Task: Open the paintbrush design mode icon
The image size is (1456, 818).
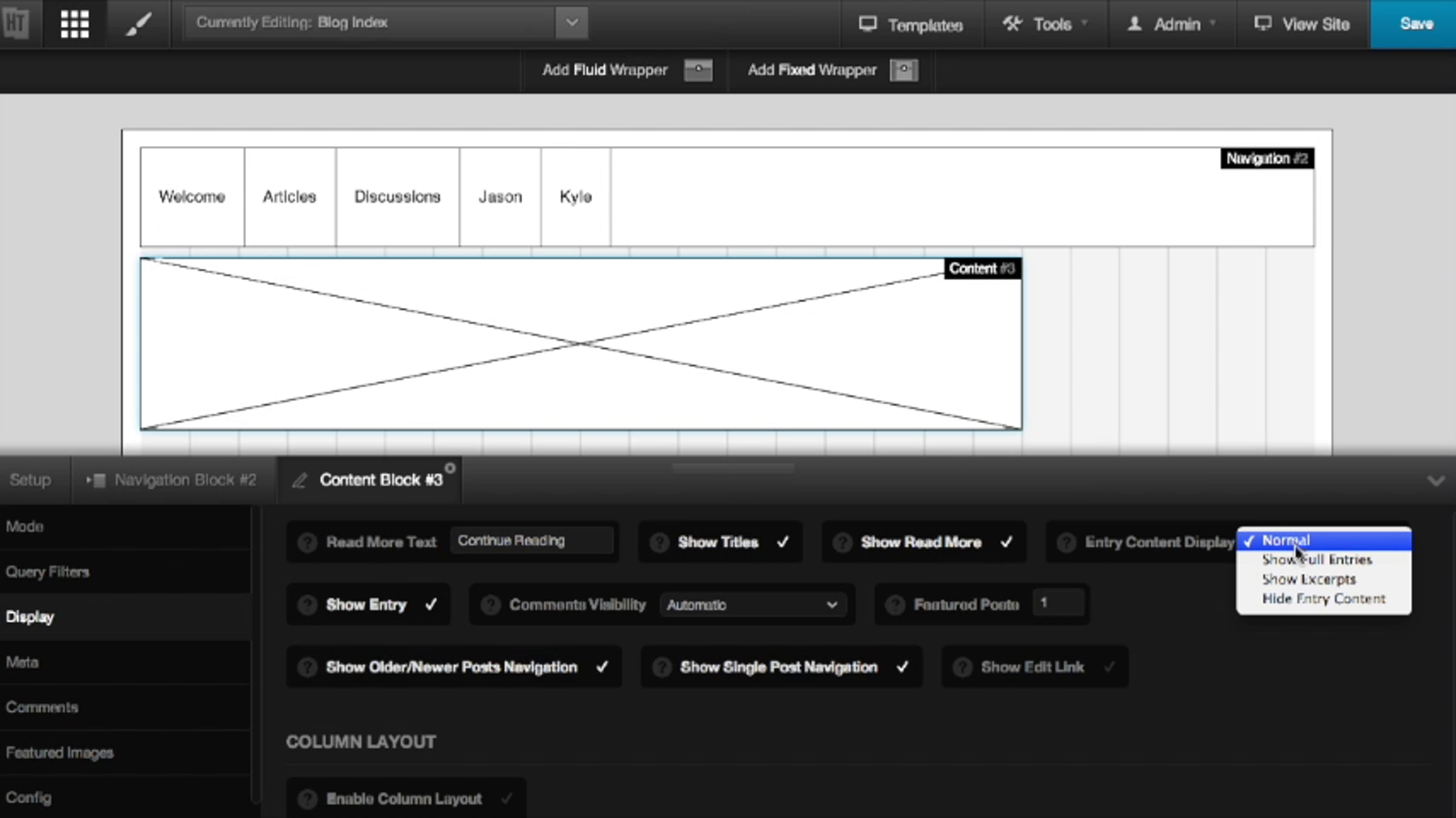Action: point(138,24)
